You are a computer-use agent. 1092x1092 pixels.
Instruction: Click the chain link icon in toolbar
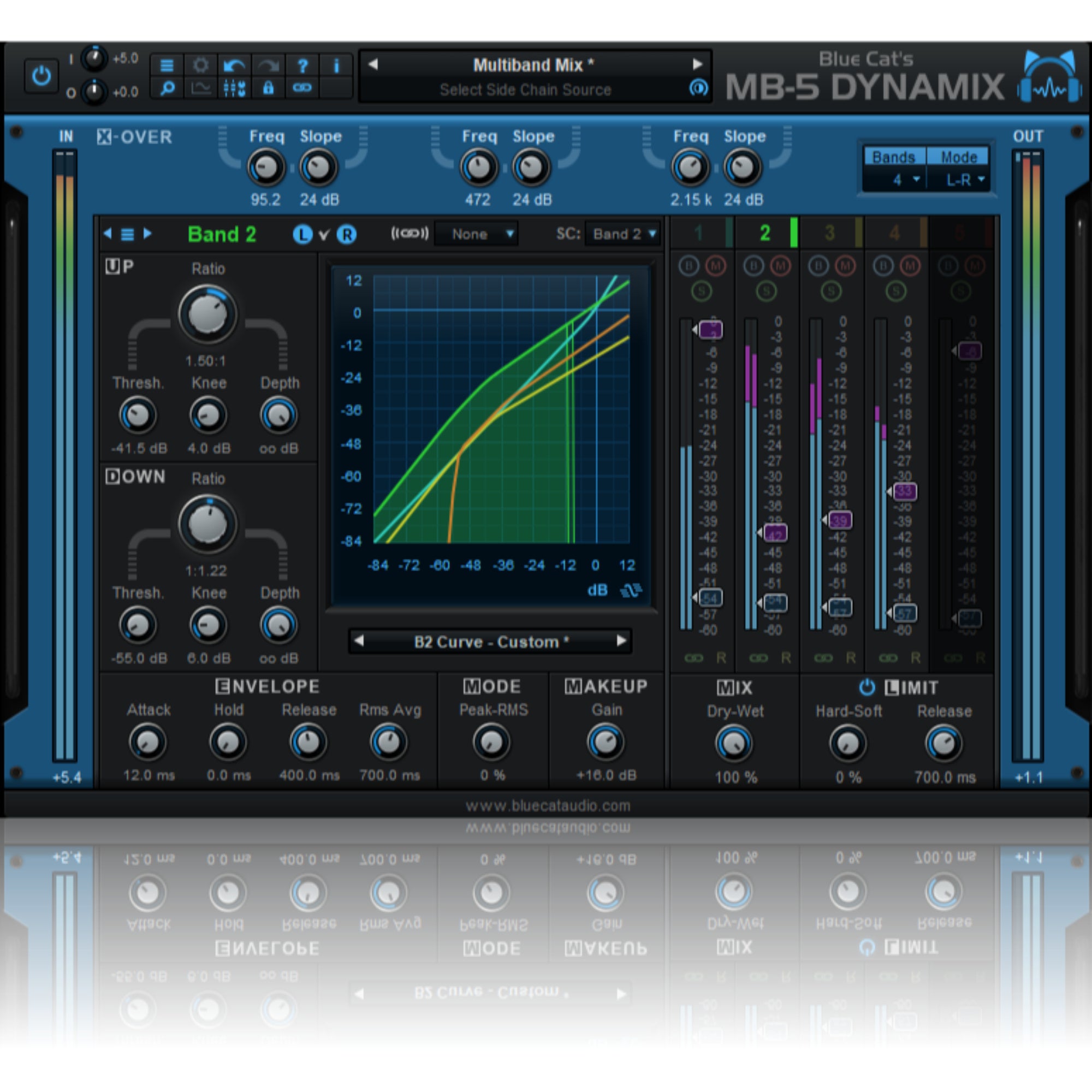pyautogui.click(x=302, y=88)
